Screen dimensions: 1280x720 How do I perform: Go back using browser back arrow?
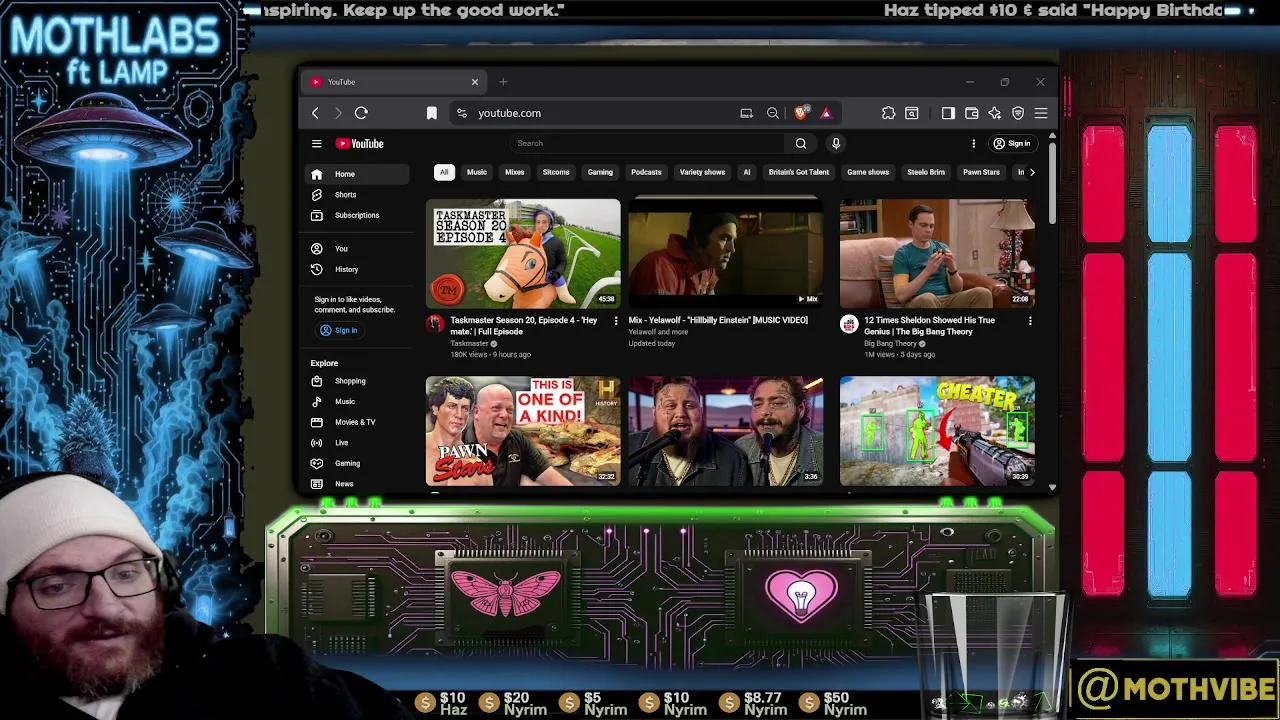[315, 113]
